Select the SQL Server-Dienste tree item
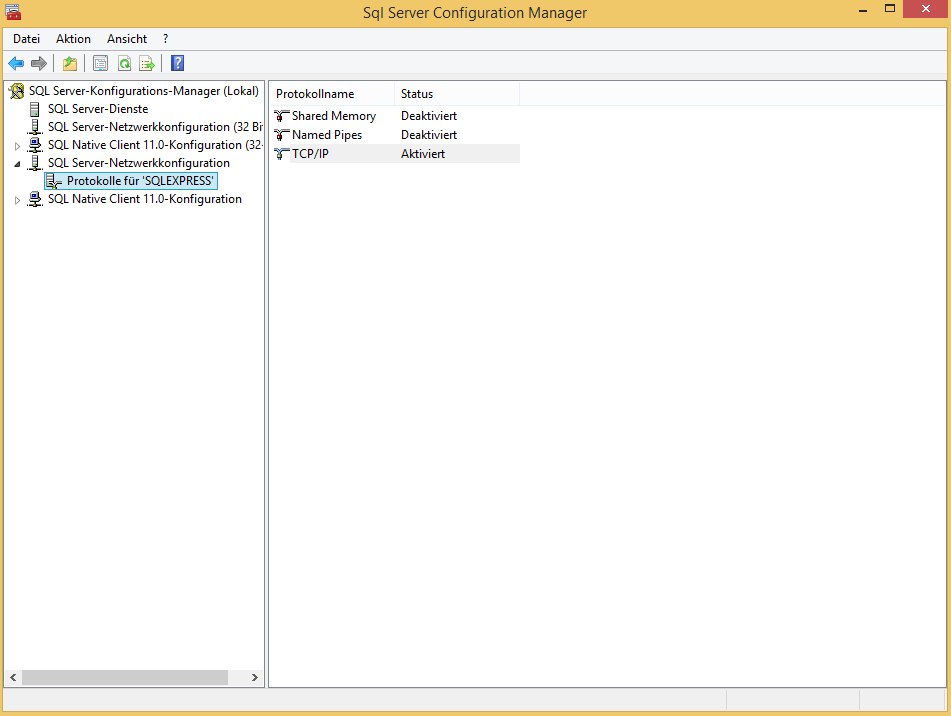The image size is (951, 716). click(98, 109)
